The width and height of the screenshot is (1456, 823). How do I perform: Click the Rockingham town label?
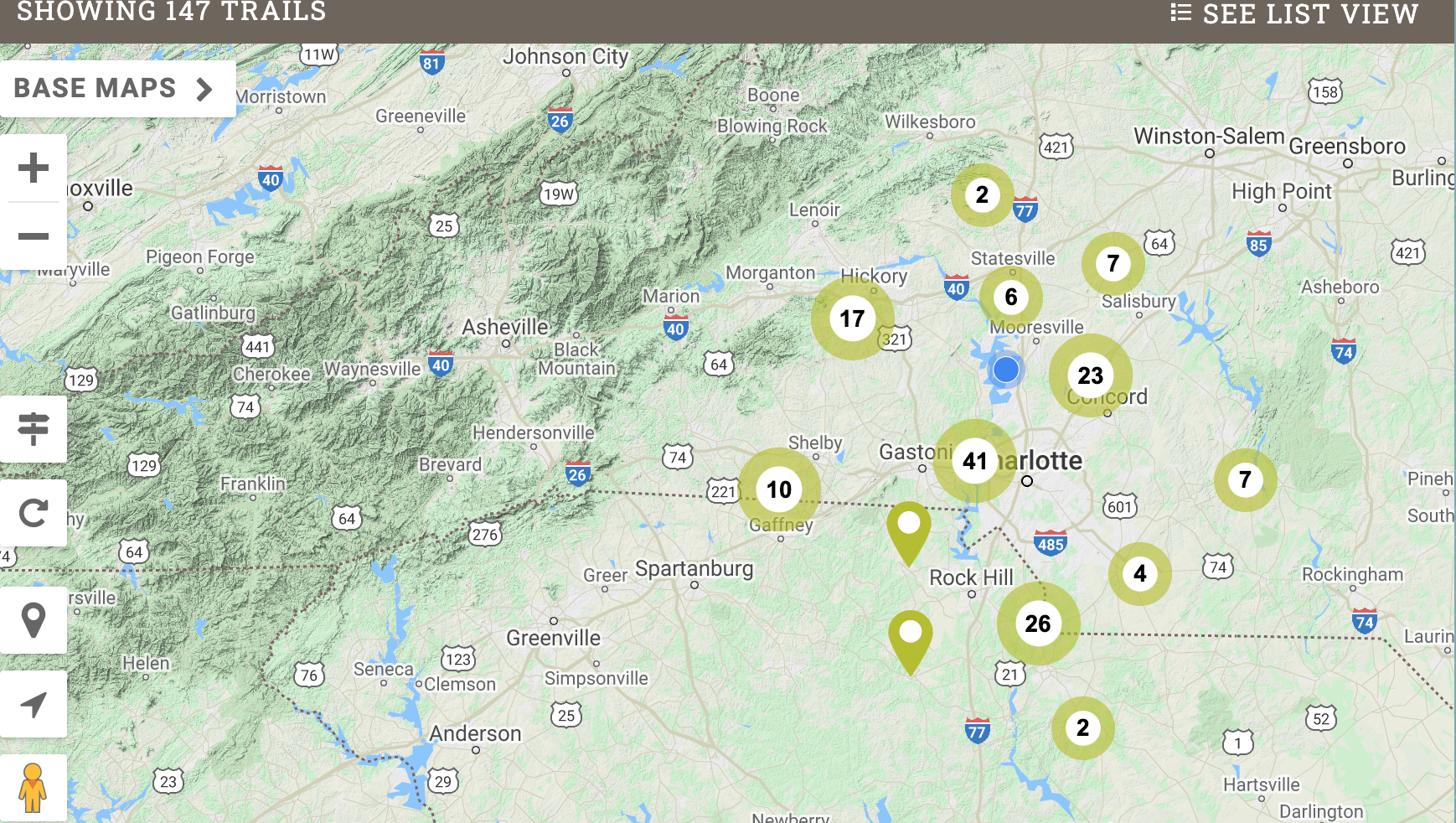click(x=1352, y=575)
